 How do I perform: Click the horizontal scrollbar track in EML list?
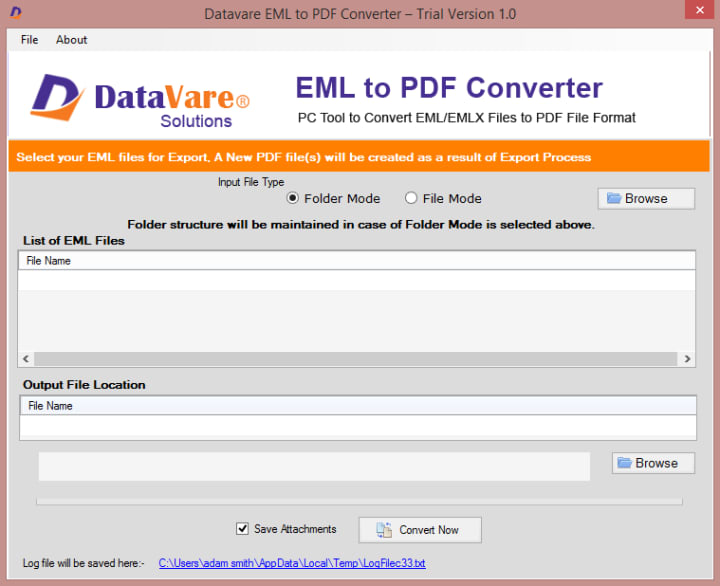(356, 359)
